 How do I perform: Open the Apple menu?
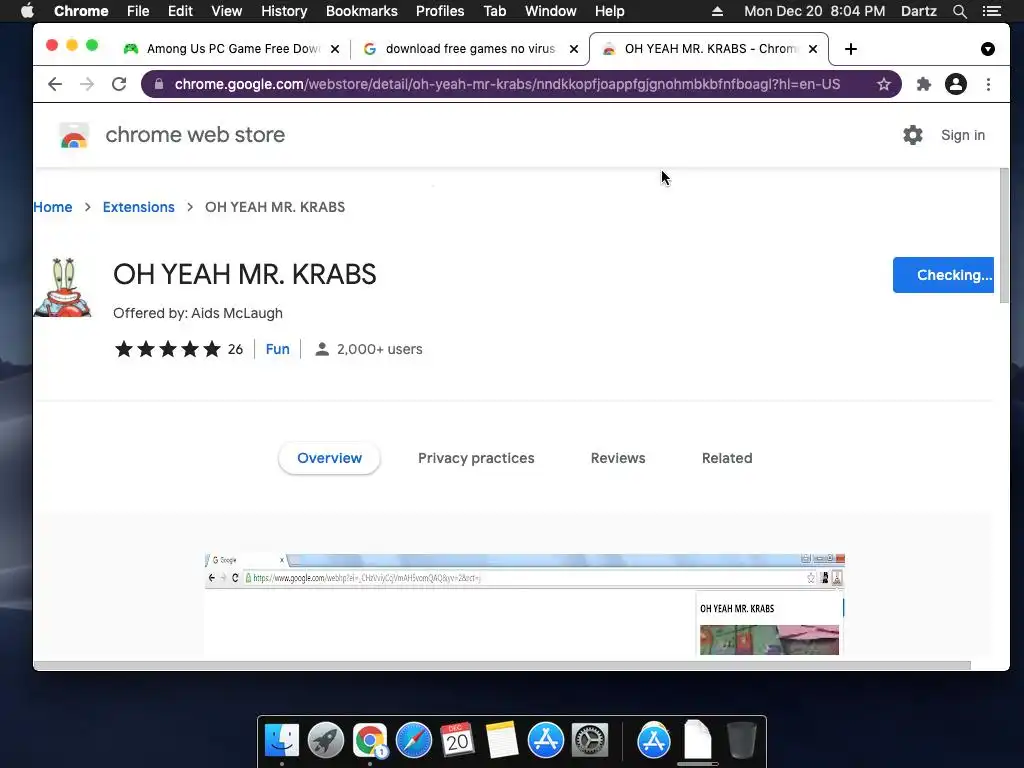pyautogui.click(x=27, y=11)
